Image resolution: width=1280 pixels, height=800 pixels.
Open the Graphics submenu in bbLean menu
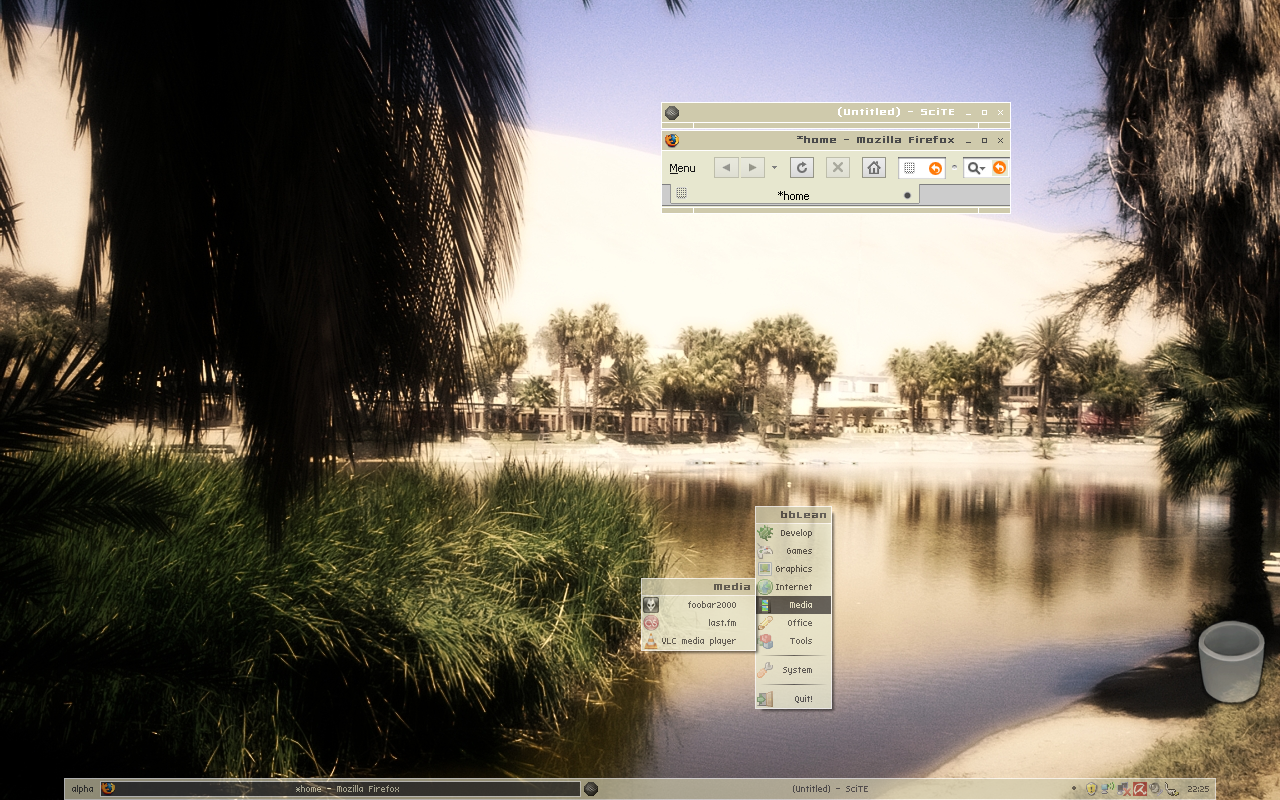click(794, 569)
